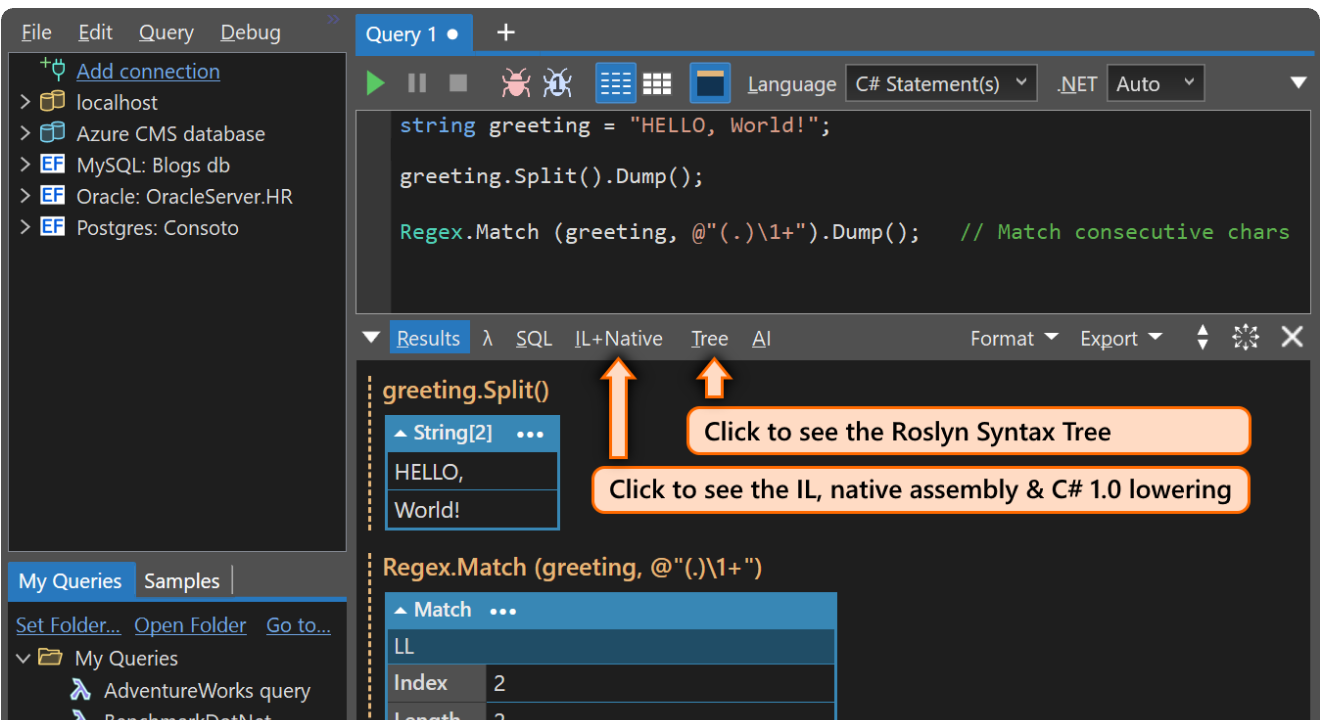This screenshot has height=720, width=1322.
Task: Attach debugger using the numbered bug icon
Action: [x=557, y=84]
